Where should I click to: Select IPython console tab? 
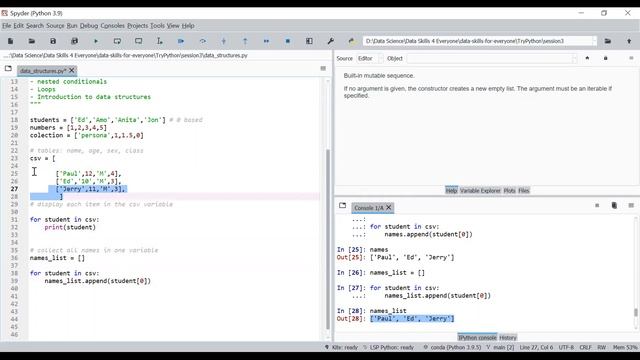click(477, 338)
